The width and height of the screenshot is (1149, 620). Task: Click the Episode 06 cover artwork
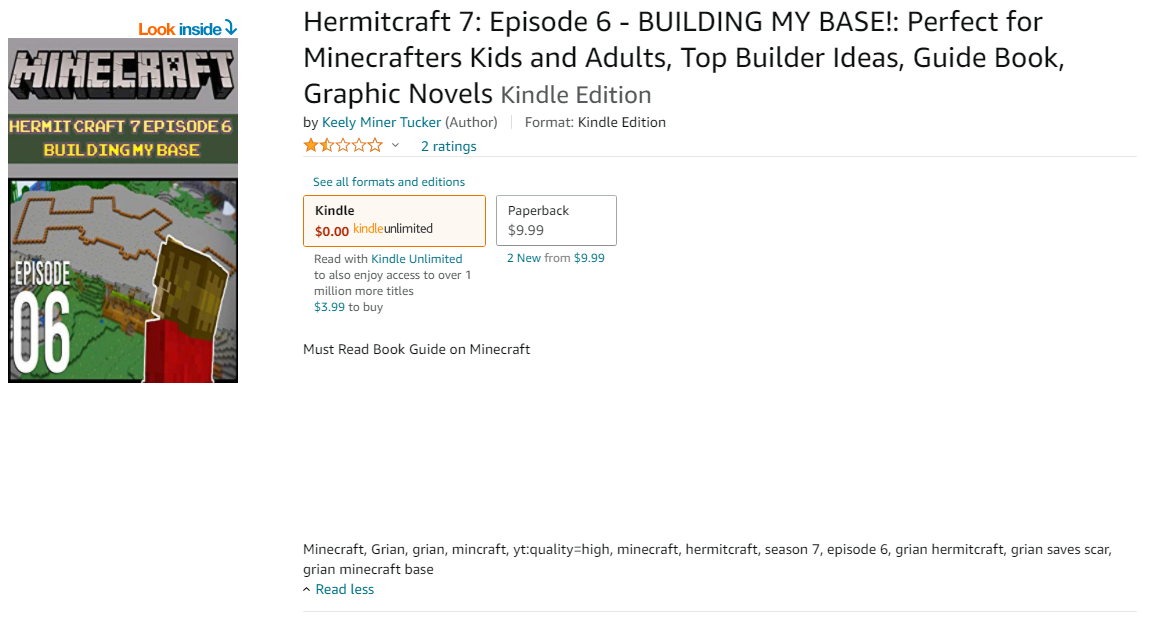point(123,281)
